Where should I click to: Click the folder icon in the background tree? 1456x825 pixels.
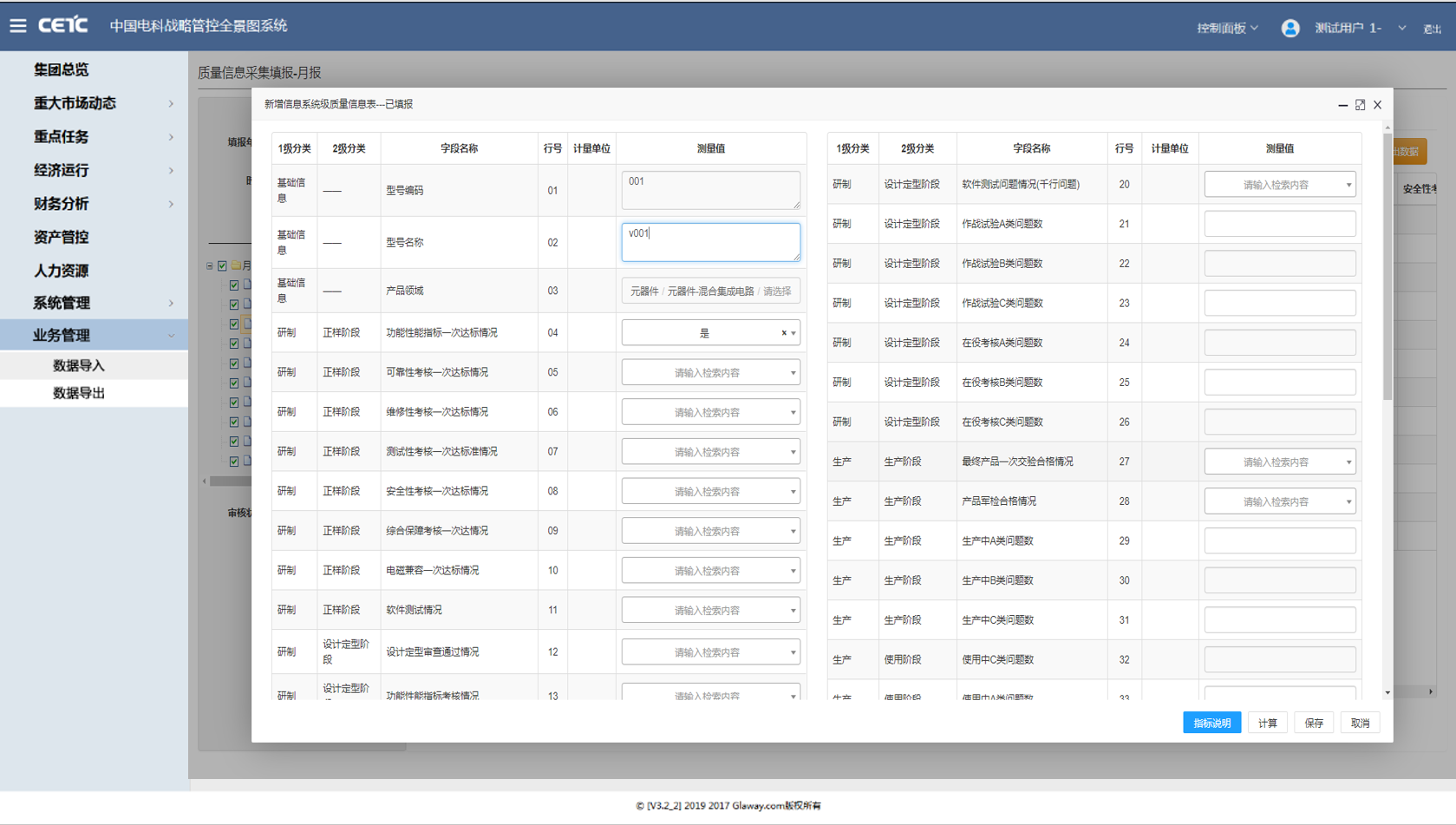236,265
